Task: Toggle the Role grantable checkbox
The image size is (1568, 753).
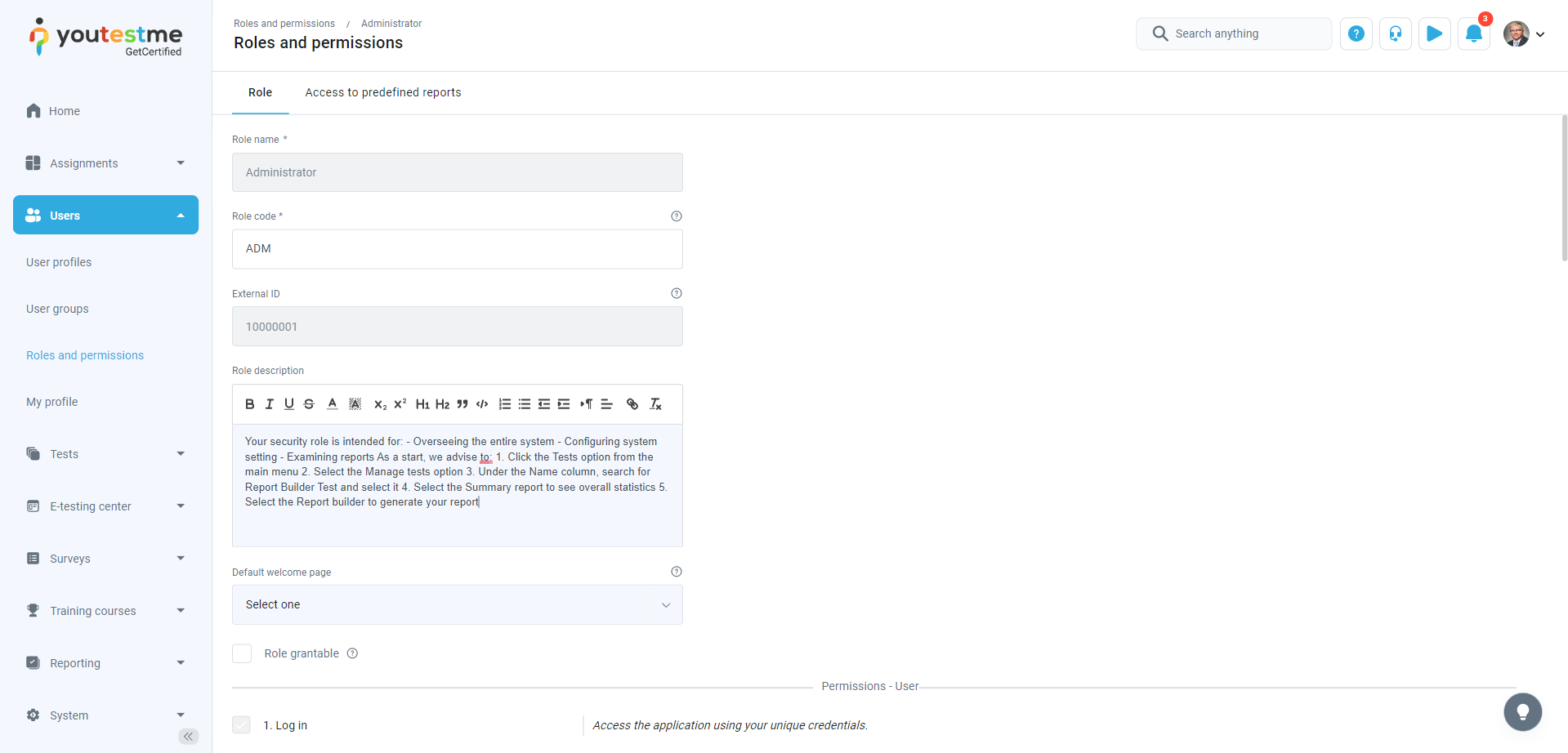Action: click(x=242, y=653)
